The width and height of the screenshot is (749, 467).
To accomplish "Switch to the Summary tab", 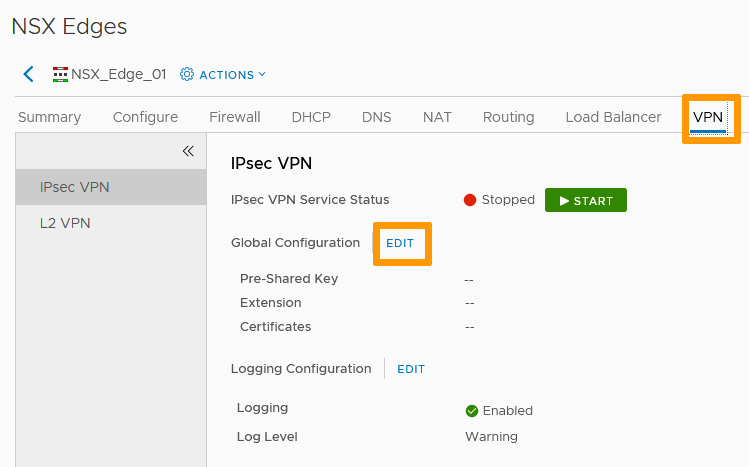I will tap(49, 117).
